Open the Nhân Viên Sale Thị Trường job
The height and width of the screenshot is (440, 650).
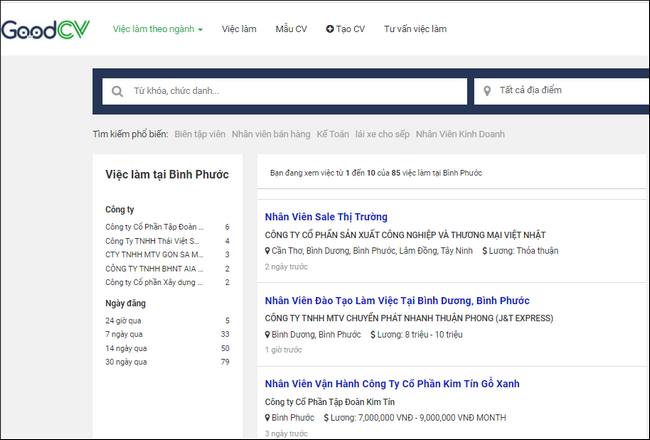(x=326, y=217)
